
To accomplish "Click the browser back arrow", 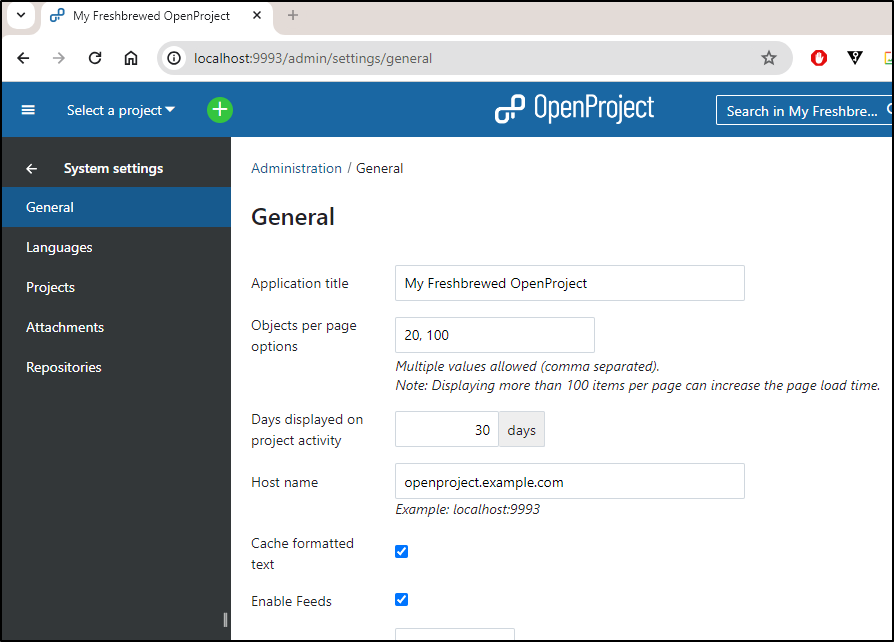I will click(23, 58).
